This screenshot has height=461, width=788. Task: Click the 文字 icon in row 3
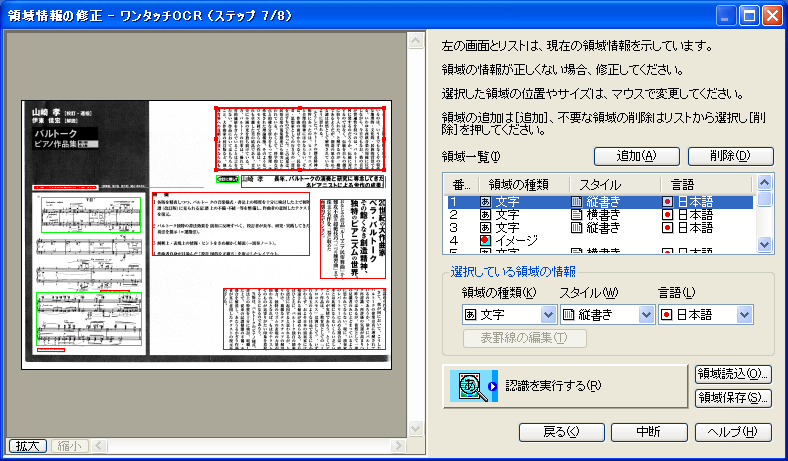[x=485, y=228]
